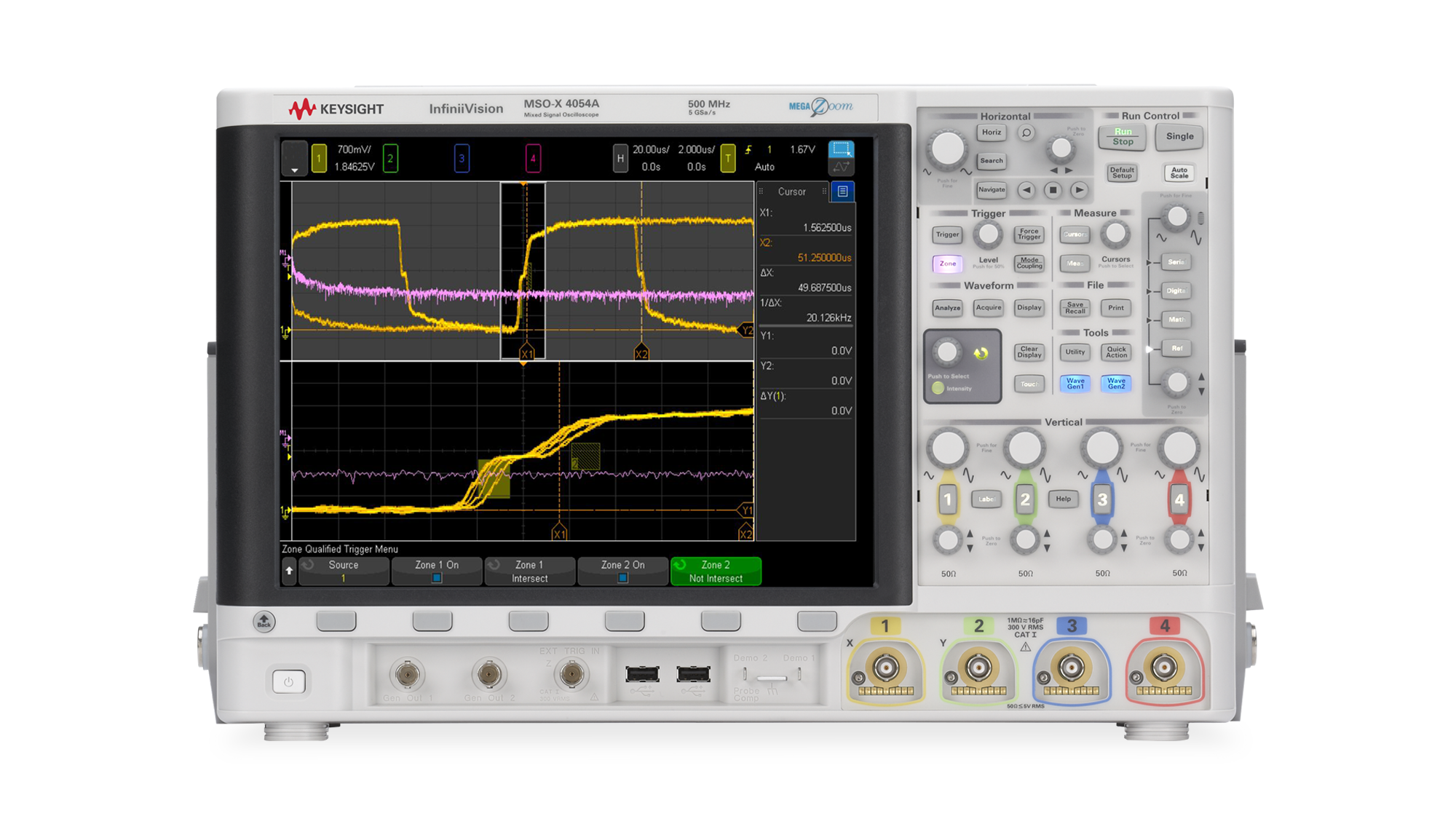Screen dimensions: 1456x819
Task: Tap the menu back arrow softkey on screen
Action: [x=289, y=571]
